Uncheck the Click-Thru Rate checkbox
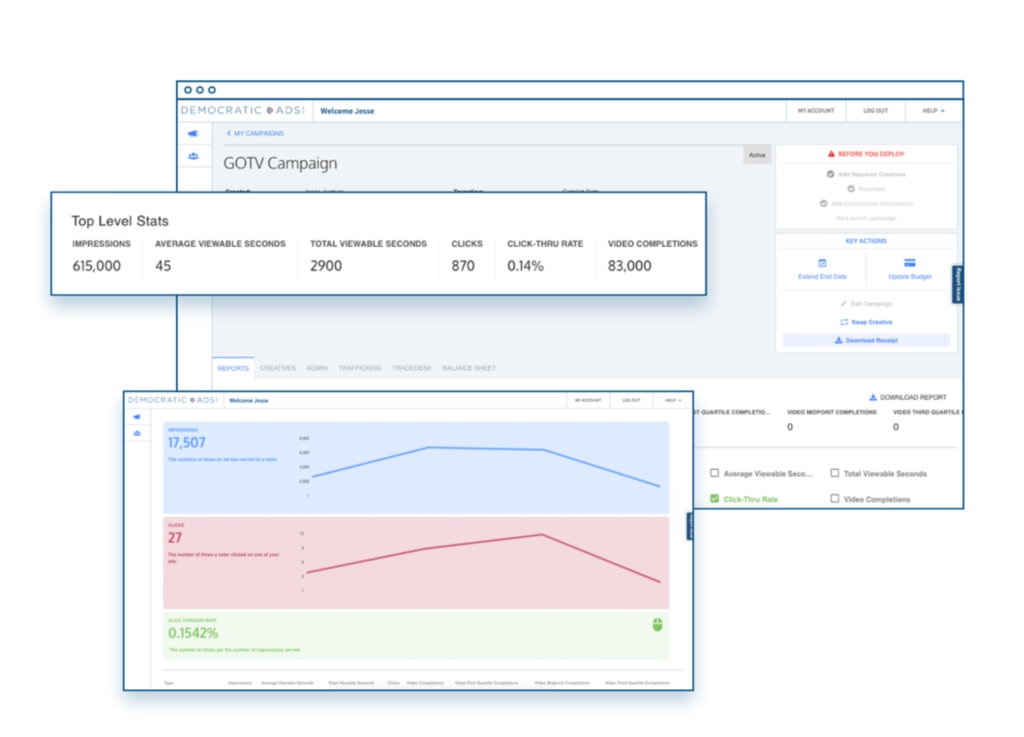Screen dimensions: 1024x737 pos(714,498)
